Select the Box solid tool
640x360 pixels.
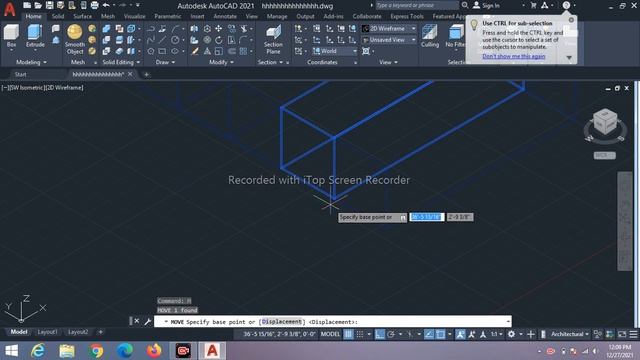[x=11, y=36]
